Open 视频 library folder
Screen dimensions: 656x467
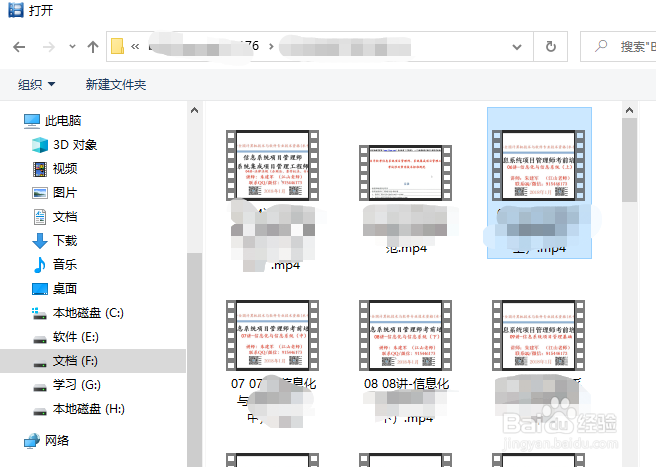(x=65, y=169)
